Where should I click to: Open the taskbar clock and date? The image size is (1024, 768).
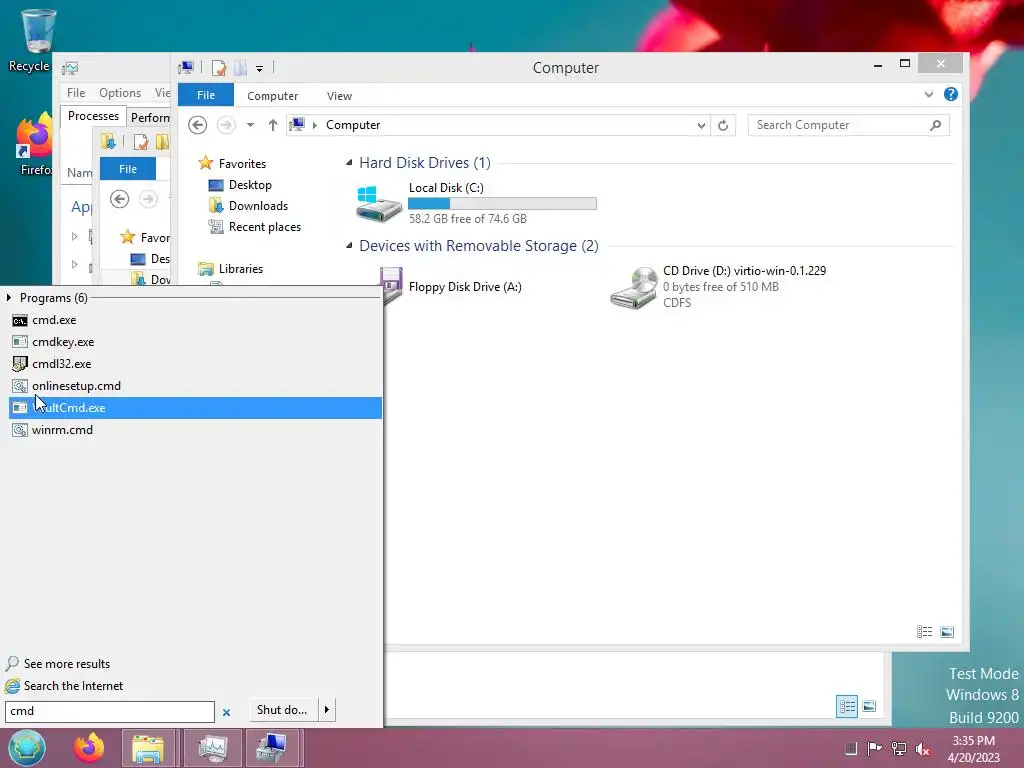(974, 748)
